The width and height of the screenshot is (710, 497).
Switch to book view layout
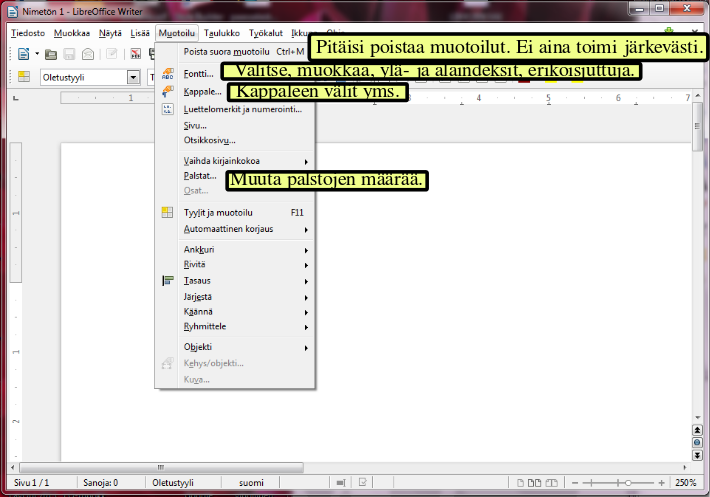[x=552, y=483]
